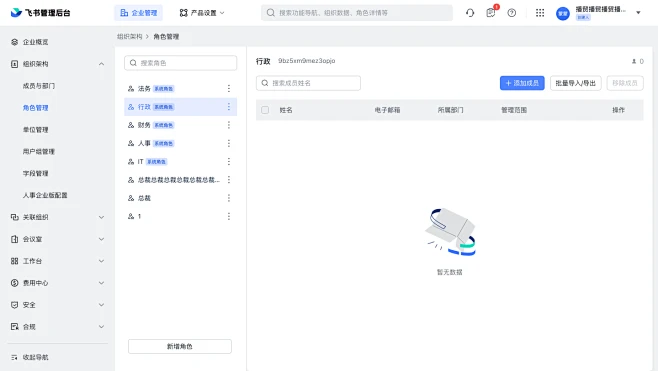Open more options for 人事 role
The image size is (658, 371).
click(229, 143)
